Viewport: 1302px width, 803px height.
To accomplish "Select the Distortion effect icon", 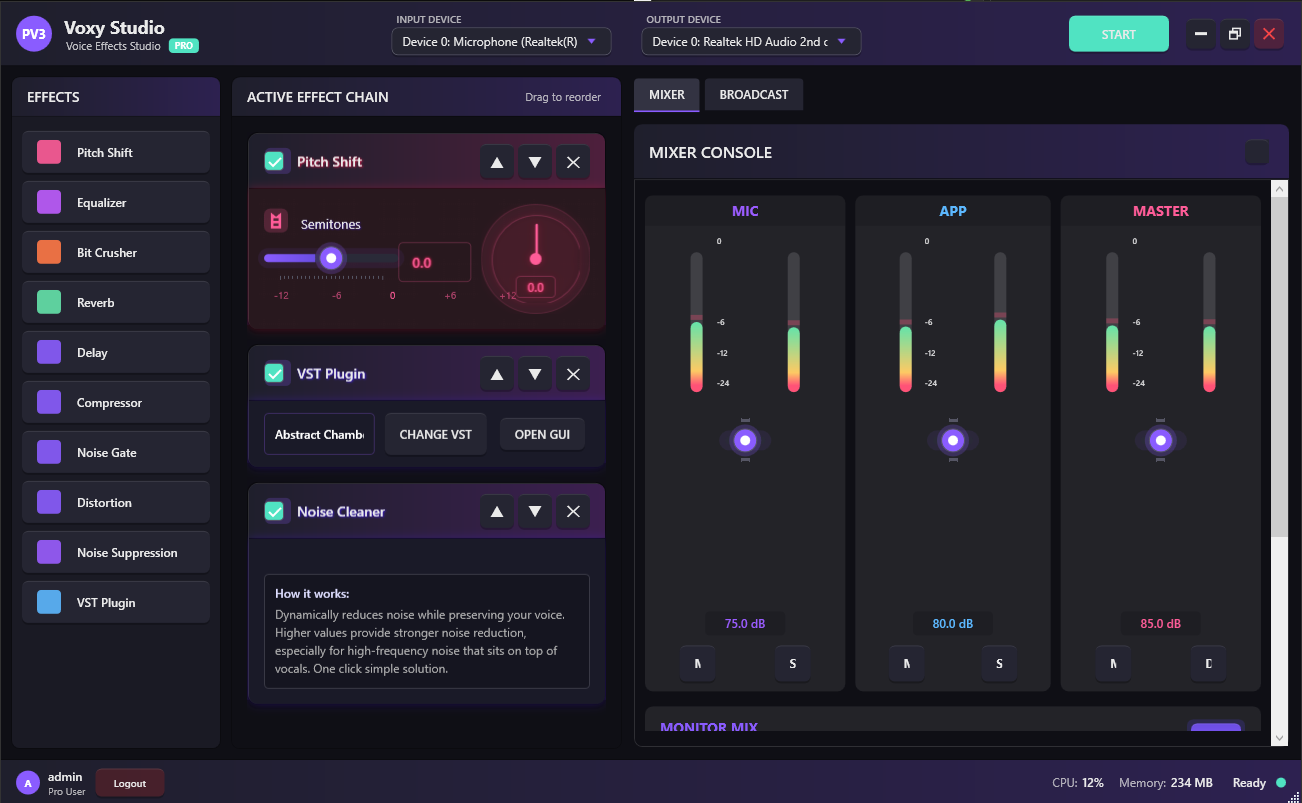I will 49,502.
